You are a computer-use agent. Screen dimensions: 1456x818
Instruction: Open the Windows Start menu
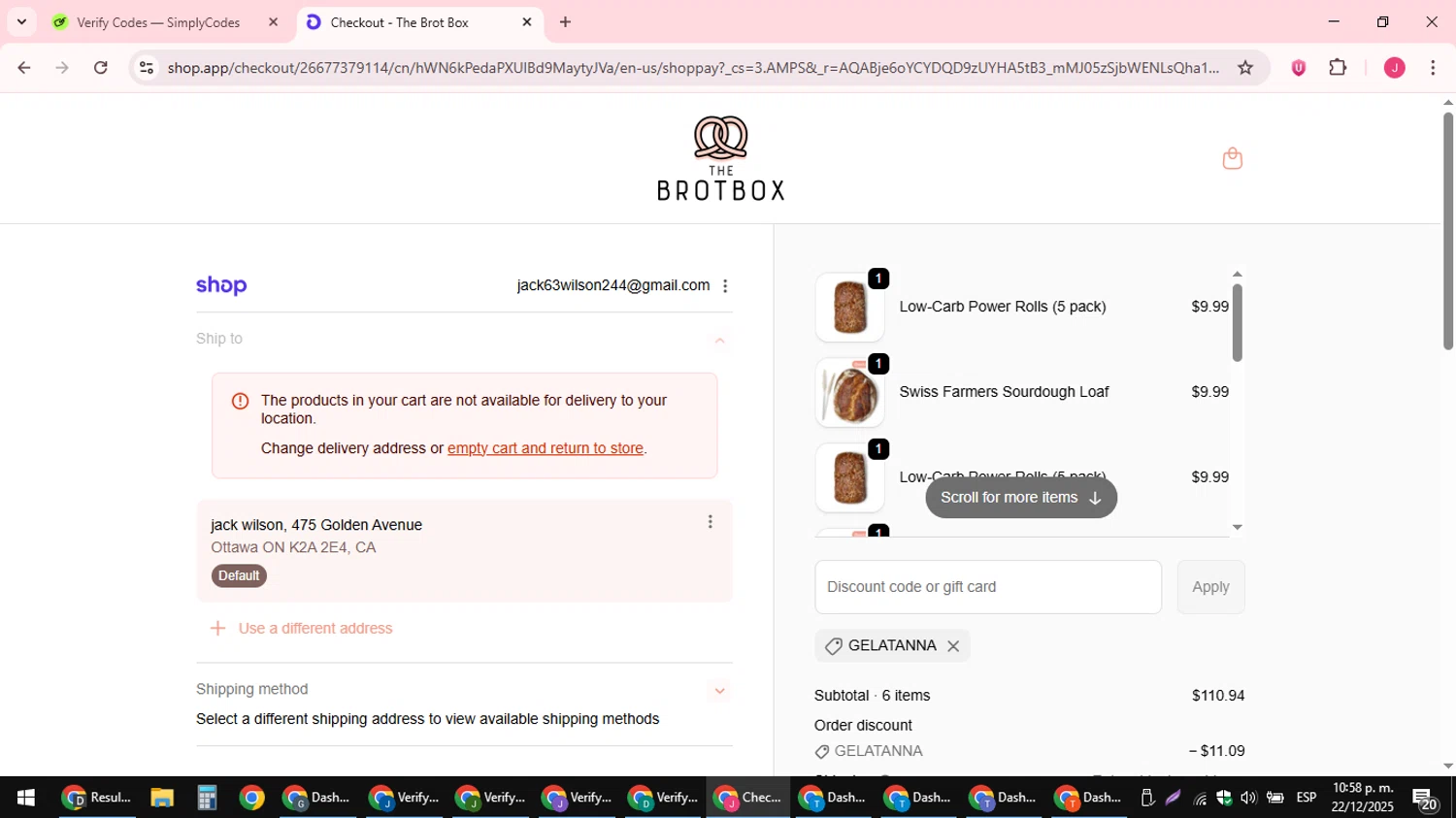coord(26,798)
